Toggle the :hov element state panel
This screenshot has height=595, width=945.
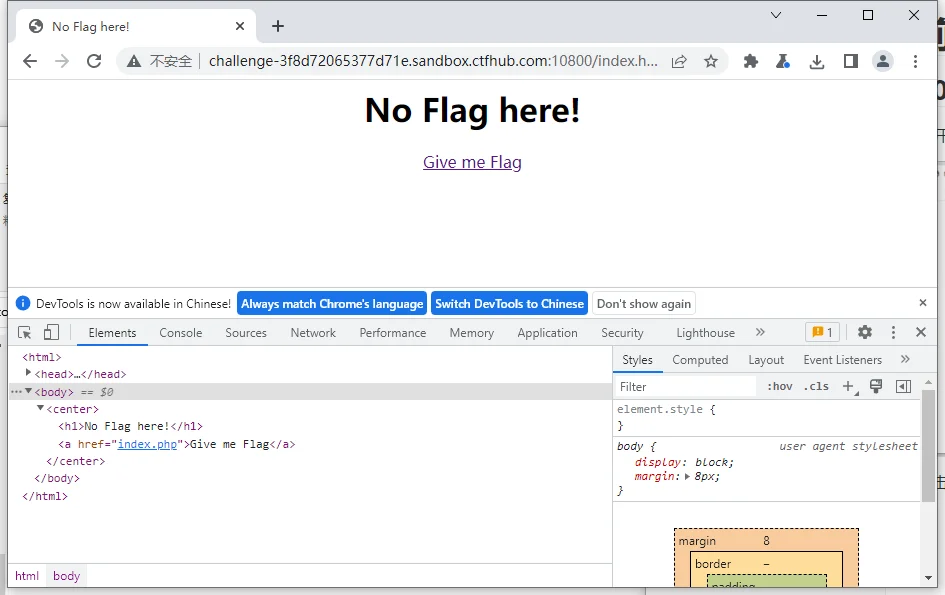pyautogui.click(x=780, y=386)
